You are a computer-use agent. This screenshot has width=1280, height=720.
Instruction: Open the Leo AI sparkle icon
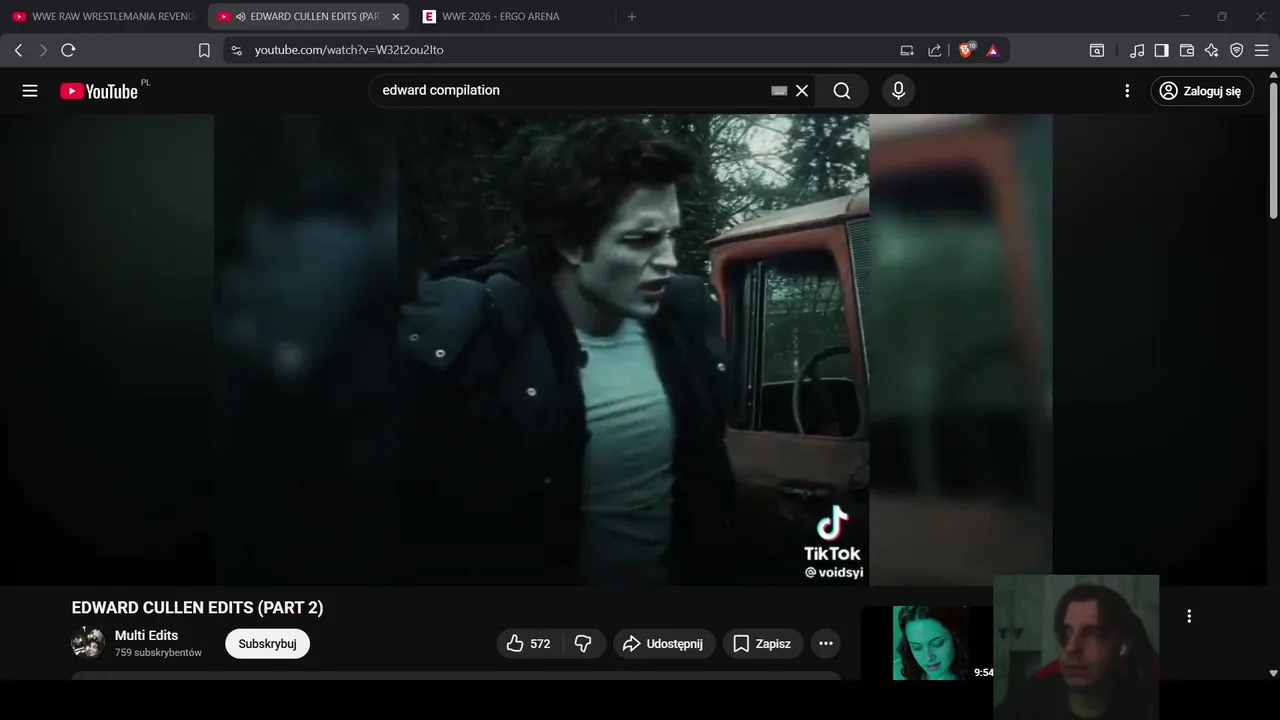point(1212,50)
